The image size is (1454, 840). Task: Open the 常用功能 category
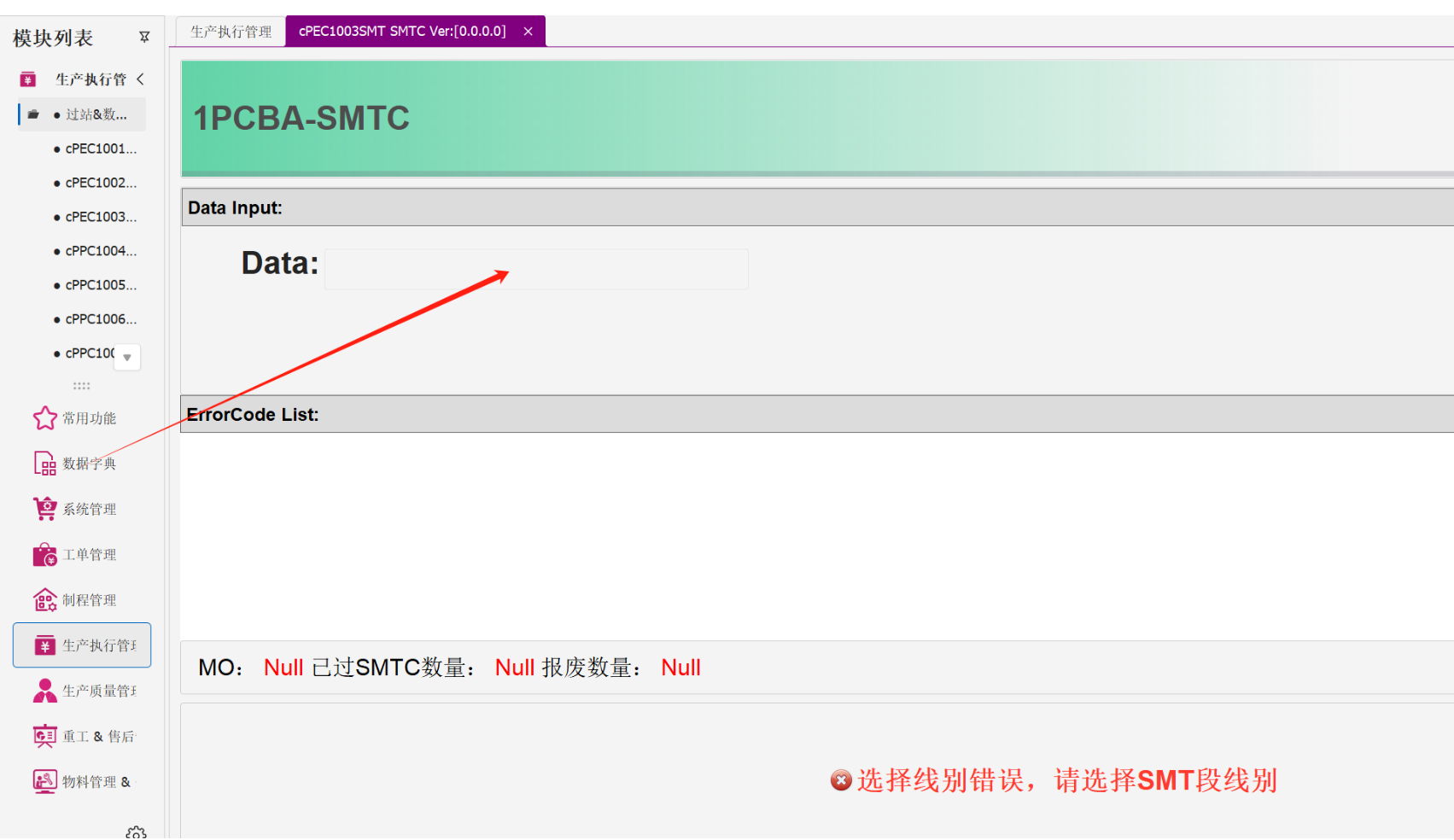[89, 418]
